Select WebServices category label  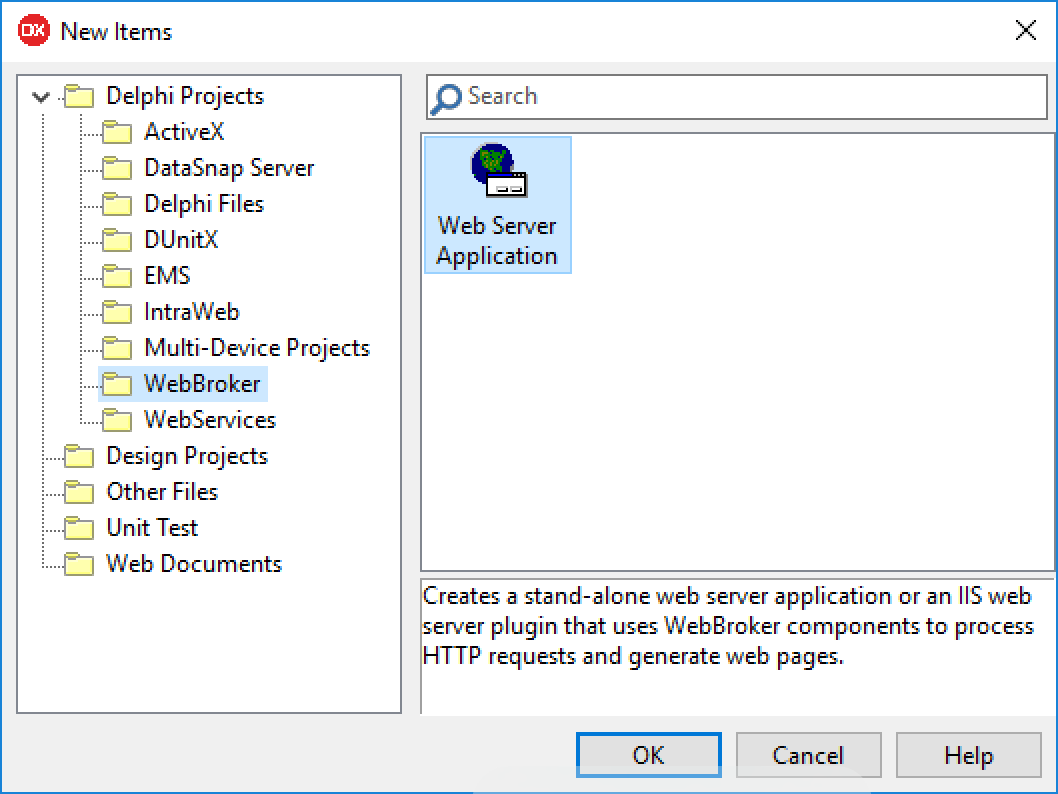211,420
